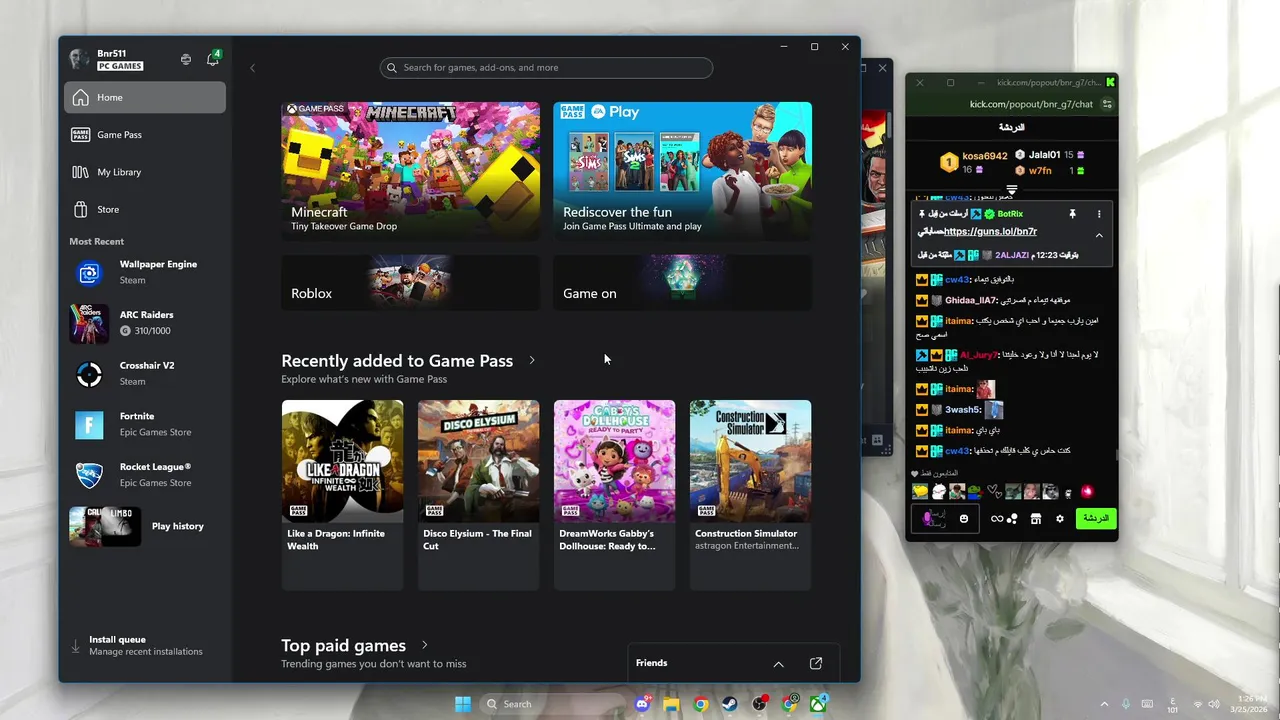Open Store in the sidebar
The image size is (1280, 720).
(x=145, y=209)
